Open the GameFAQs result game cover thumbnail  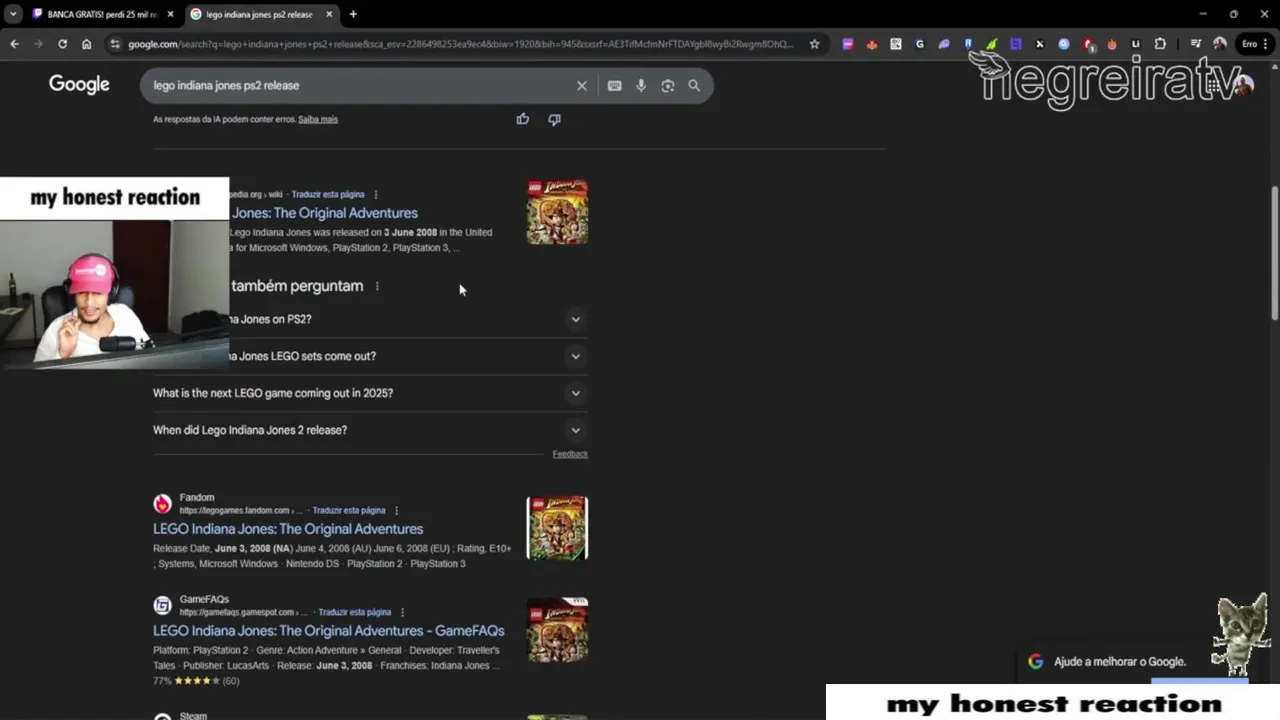click(x=557, y=630)
